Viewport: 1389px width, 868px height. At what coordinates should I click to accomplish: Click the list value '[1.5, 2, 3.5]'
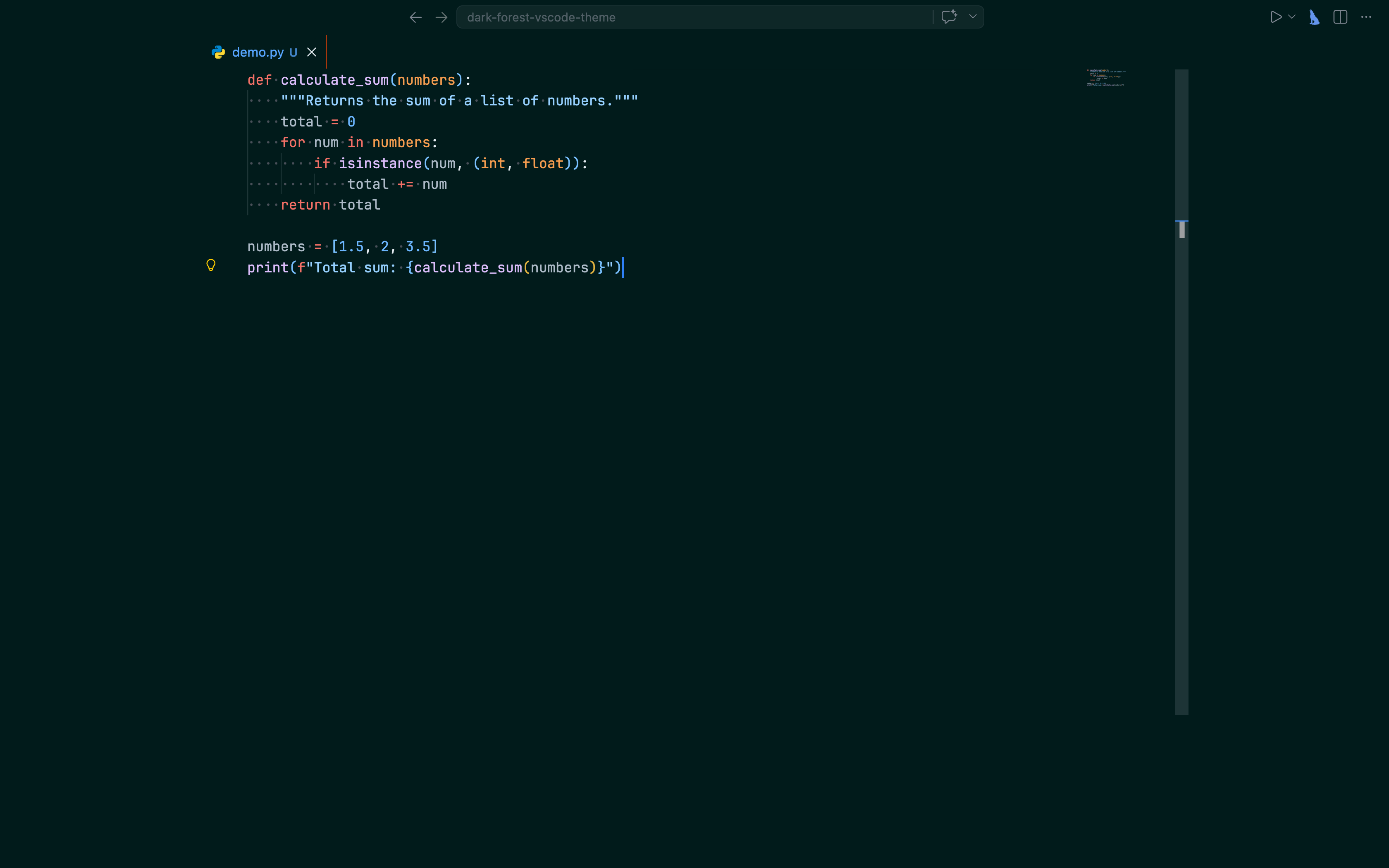click(x=384, y=247)
